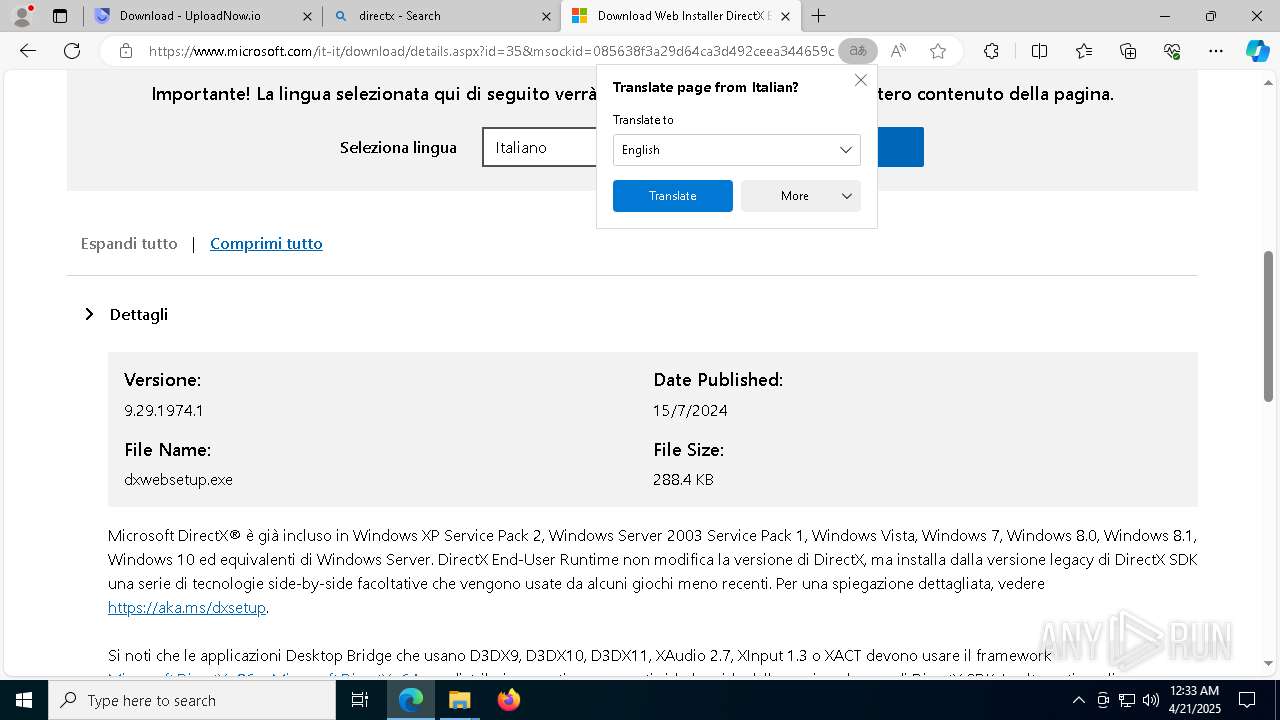Open the network tray icon
The width and height of the screenshot is (1280, 720).
(1127, 700)
